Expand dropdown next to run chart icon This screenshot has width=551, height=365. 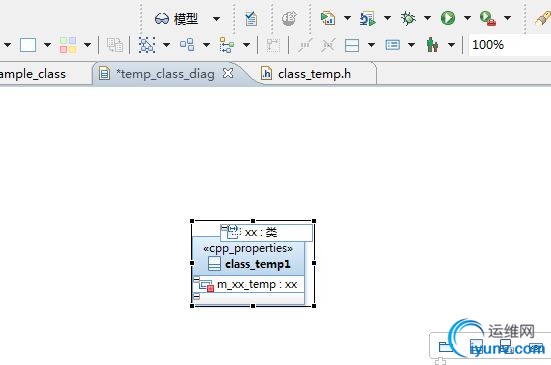347,18
